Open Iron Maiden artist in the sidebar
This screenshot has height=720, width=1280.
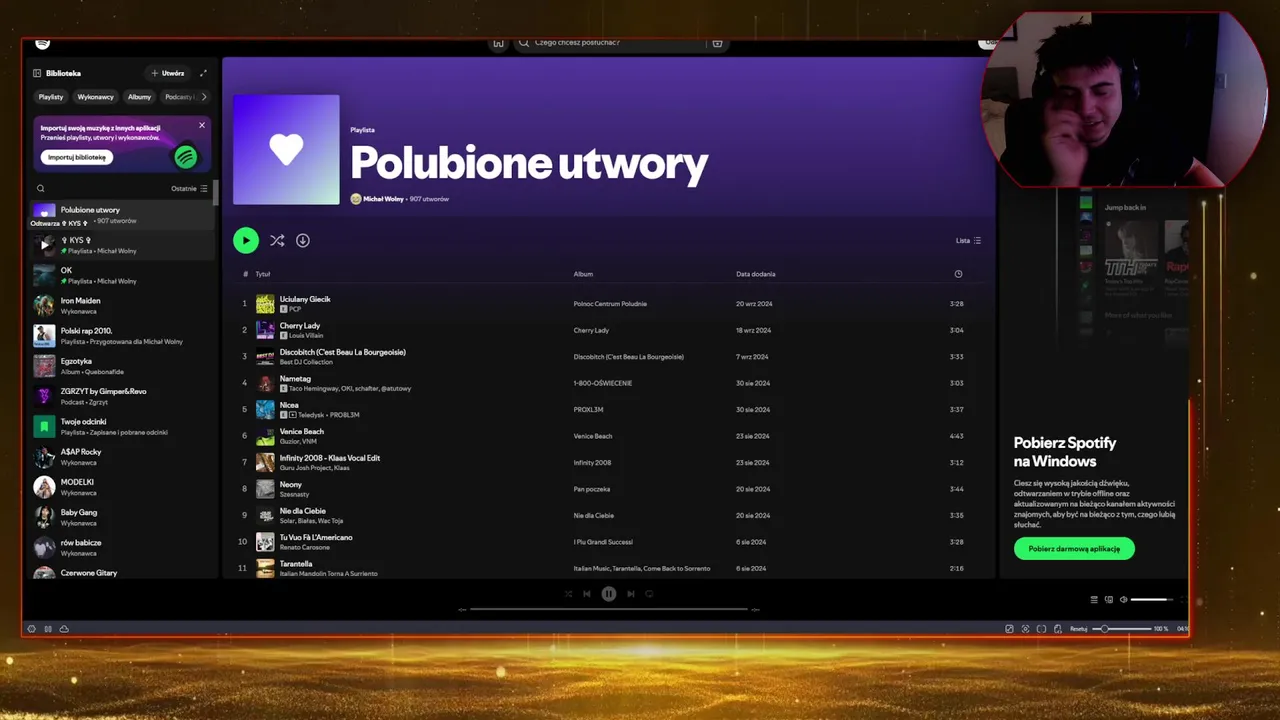(x=122, y=305)
